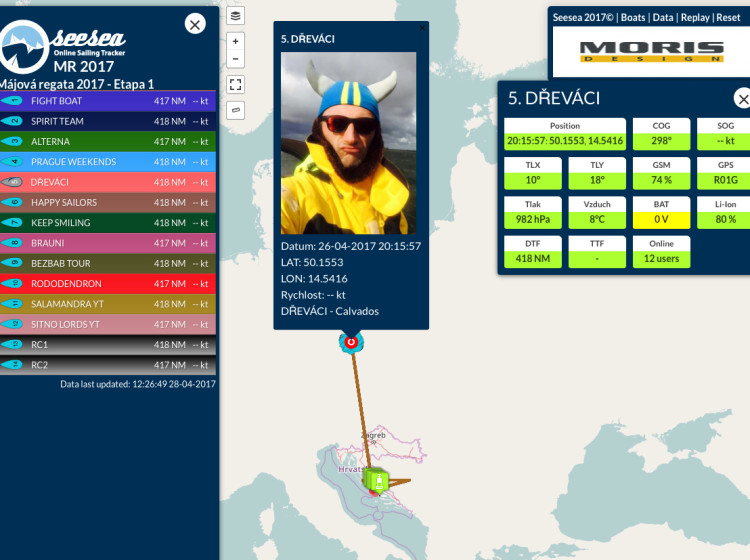Click the GSM 74 % value
Image resolution: width=750 pixels, height=560 pixels.
[662, 180]
